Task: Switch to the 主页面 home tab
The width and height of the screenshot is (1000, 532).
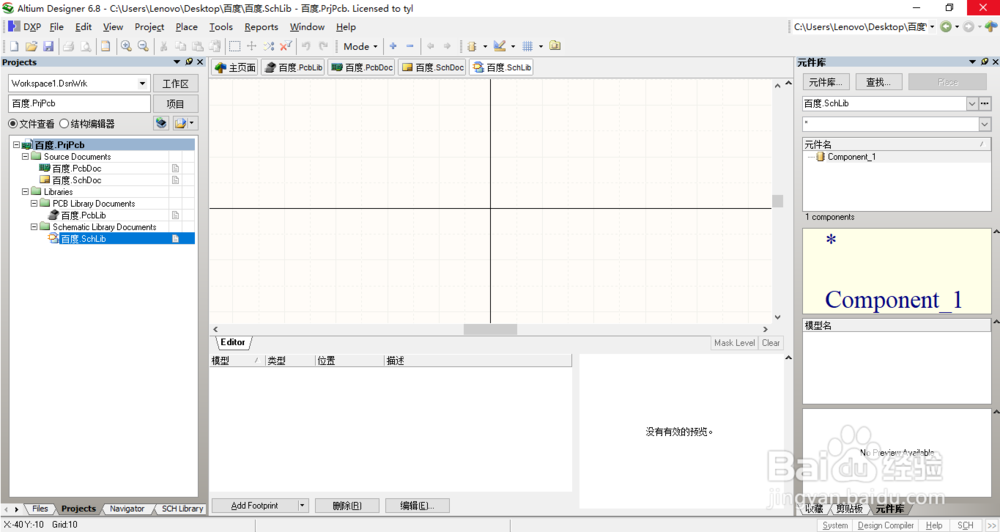Action: click(235, 67)
